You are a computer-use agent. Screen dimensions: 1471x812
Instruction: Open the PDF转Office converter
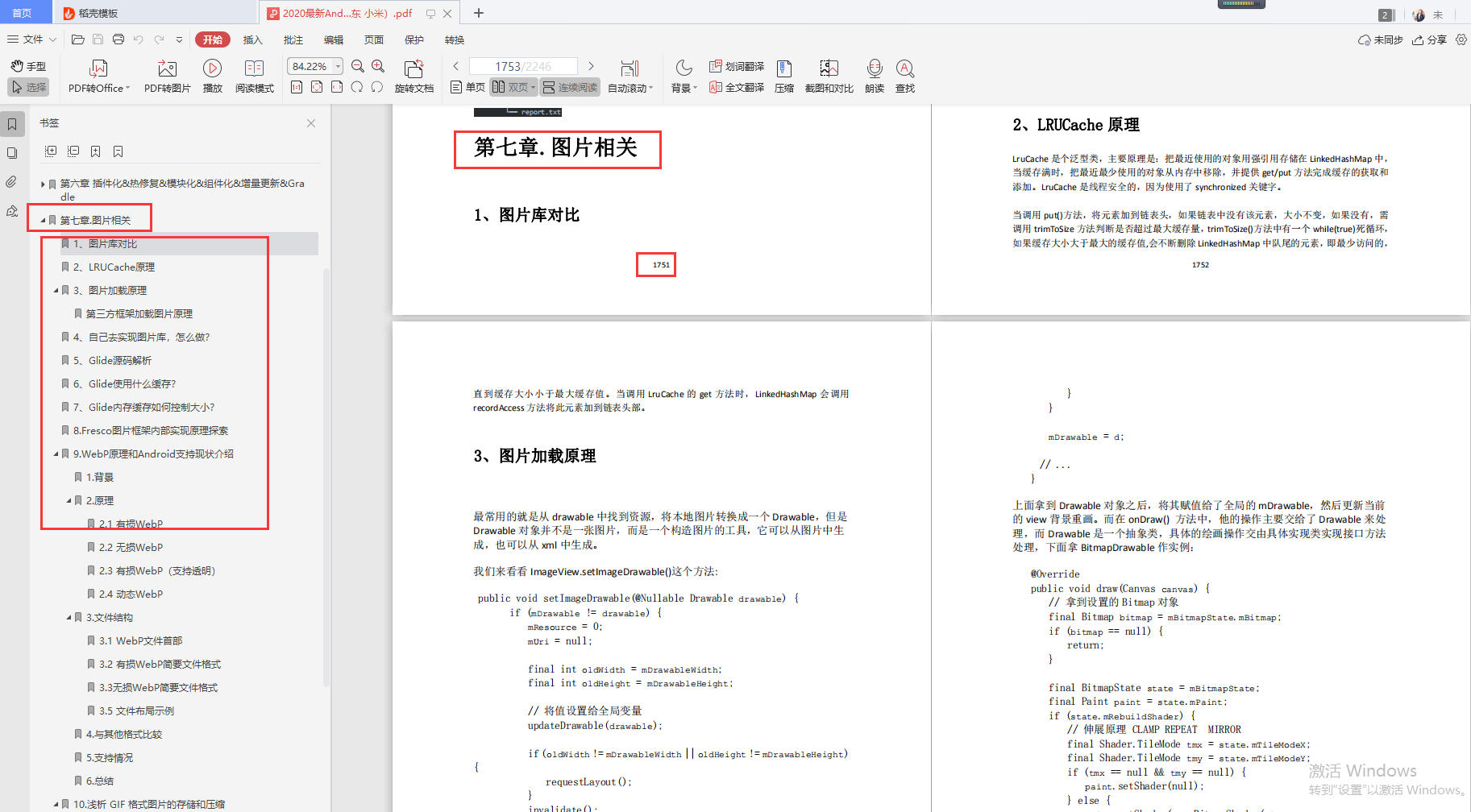coord(98,77)
